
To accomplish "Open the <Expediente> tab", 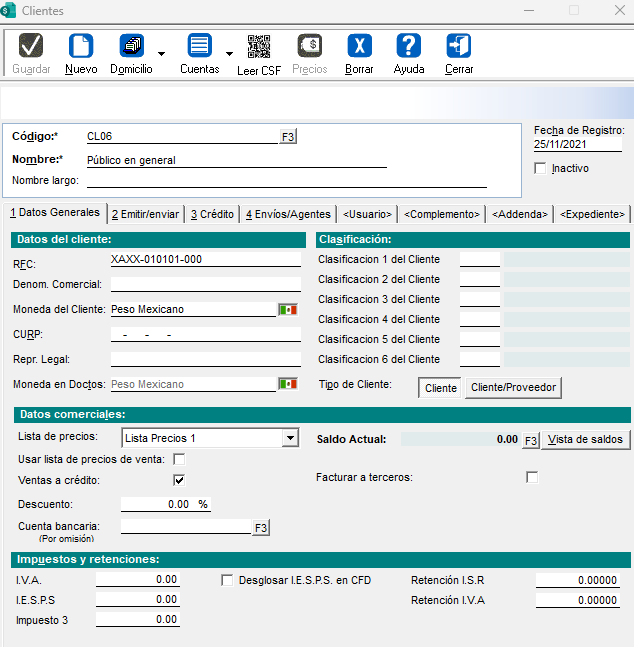I will tap(592, 215).
